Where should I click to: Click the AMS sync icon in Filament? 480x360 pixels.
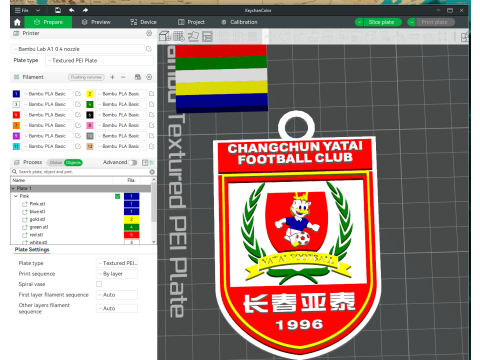[x=138, y=77]
